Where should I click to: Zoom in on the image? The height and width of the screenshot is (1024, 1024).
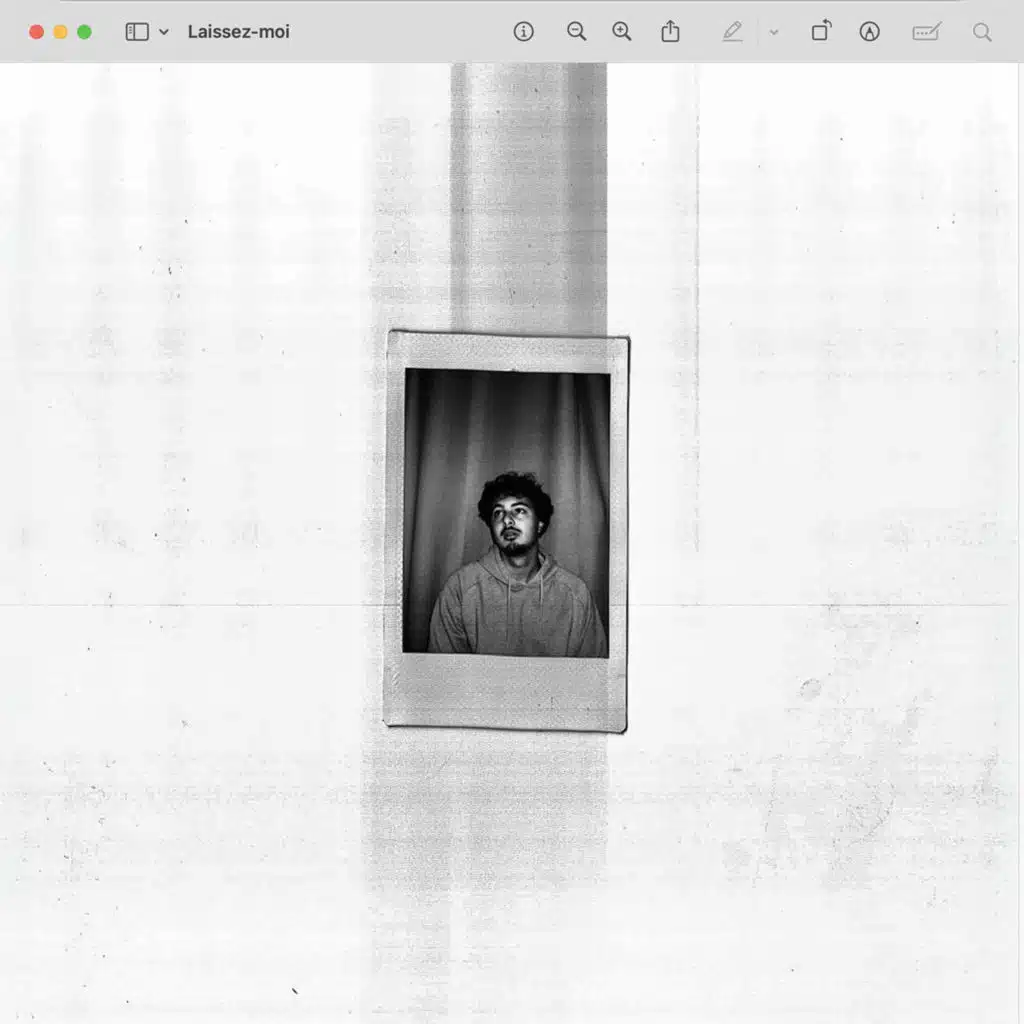[622, 32]
